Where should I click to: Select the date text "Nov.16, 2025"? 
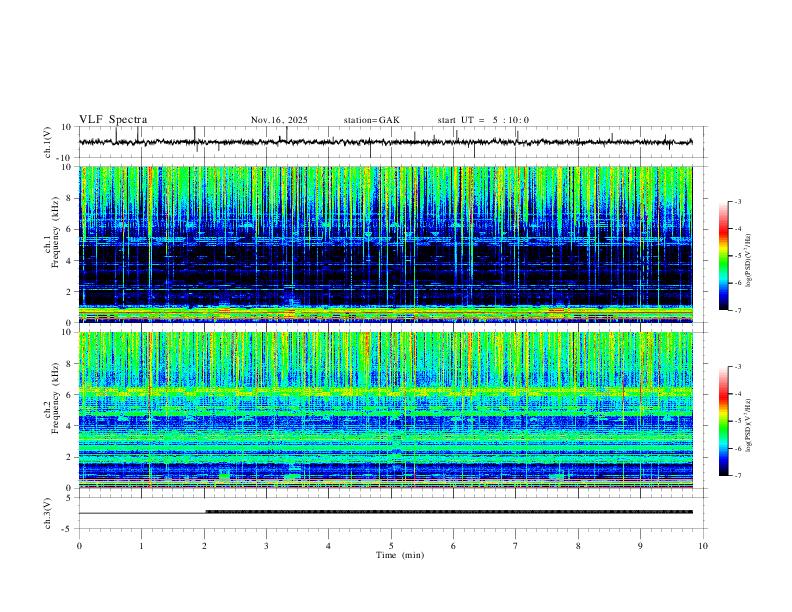coord(279,120)
